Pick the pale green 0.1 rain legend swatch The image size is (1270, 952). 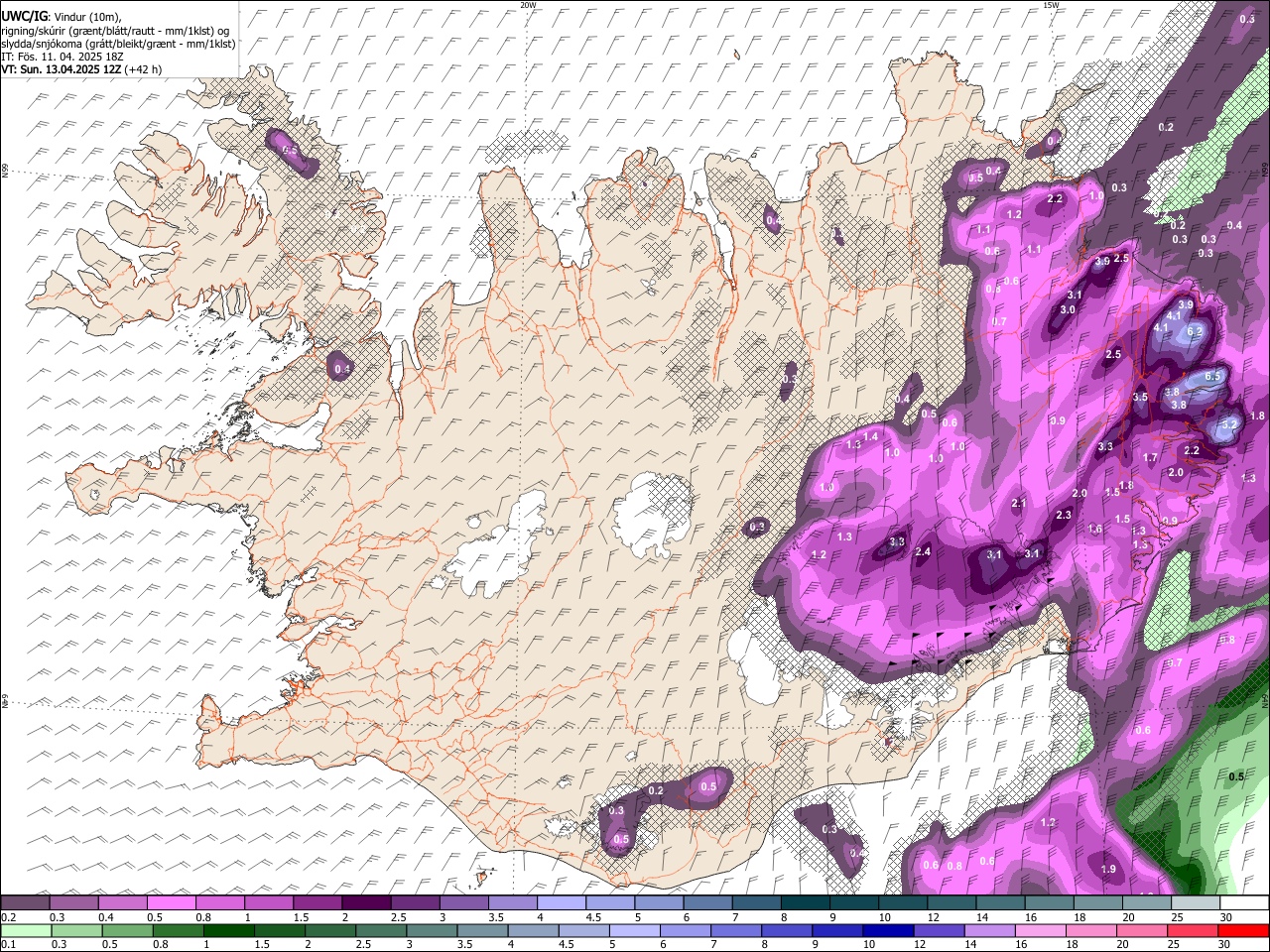click(26, 930)
